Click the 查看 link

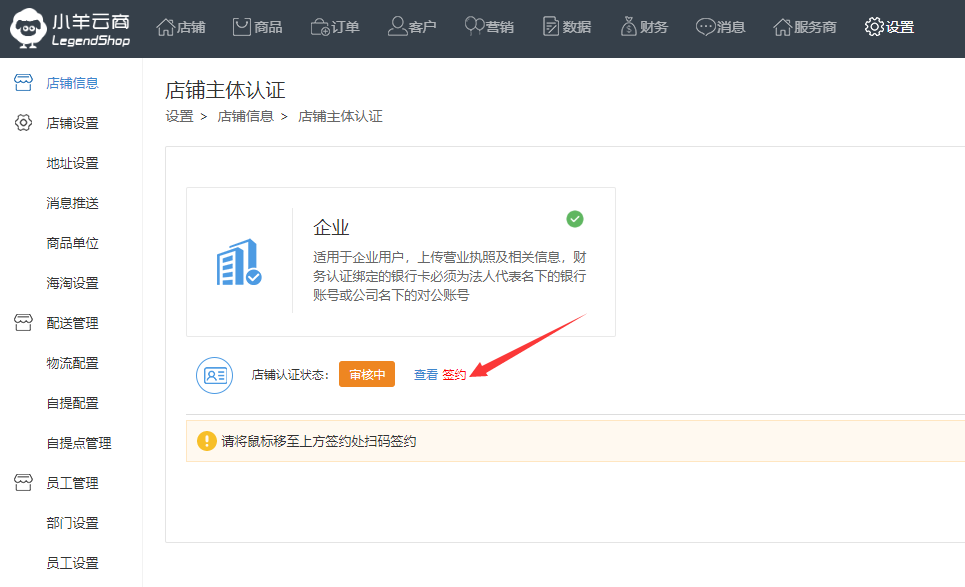coord(426,375)
